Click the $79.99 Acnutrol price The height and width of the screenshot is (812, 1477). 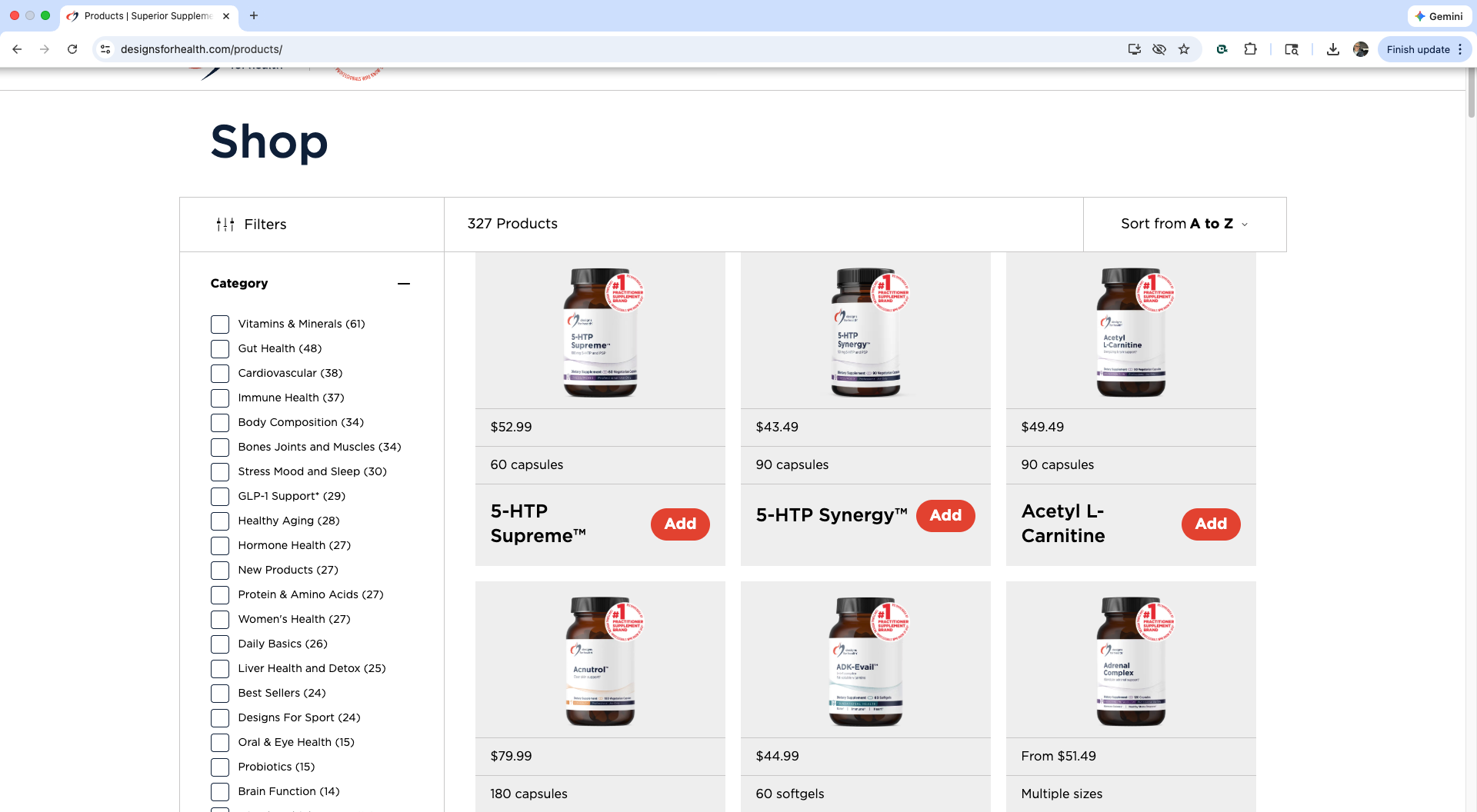point(512,757)
